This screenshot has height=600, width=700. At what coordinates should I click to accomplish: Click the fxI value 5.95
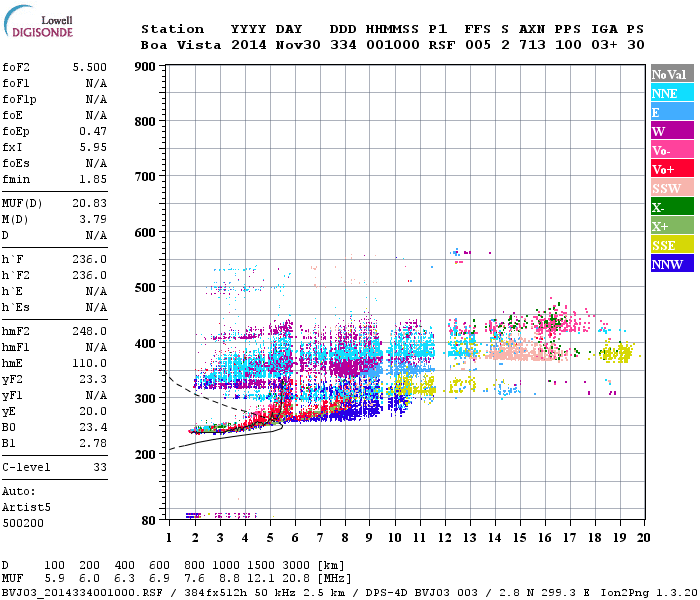tap(93, 147)
